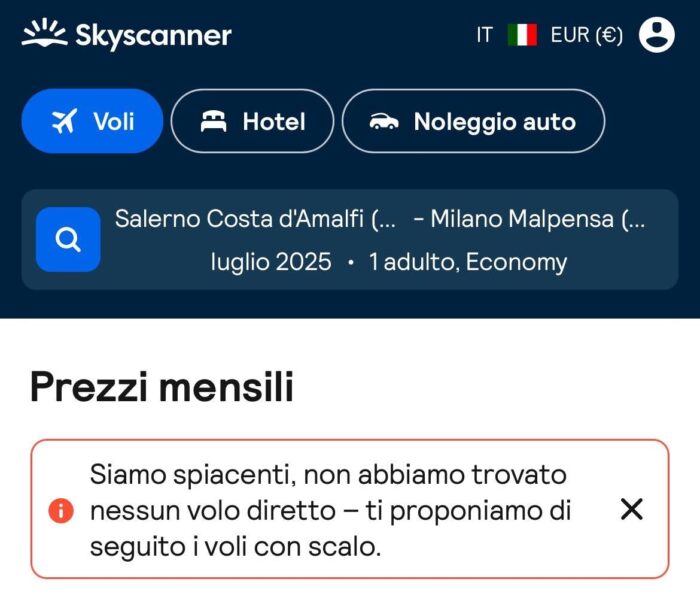
Task: Click the bed icon in Hotel
Action: (x=213, y=121)
